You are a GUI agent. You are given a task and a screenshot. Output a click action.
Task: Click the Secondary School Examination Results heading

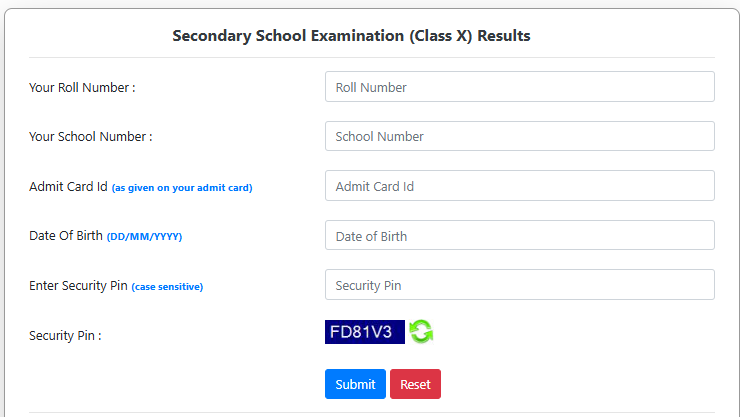[351, 36]
